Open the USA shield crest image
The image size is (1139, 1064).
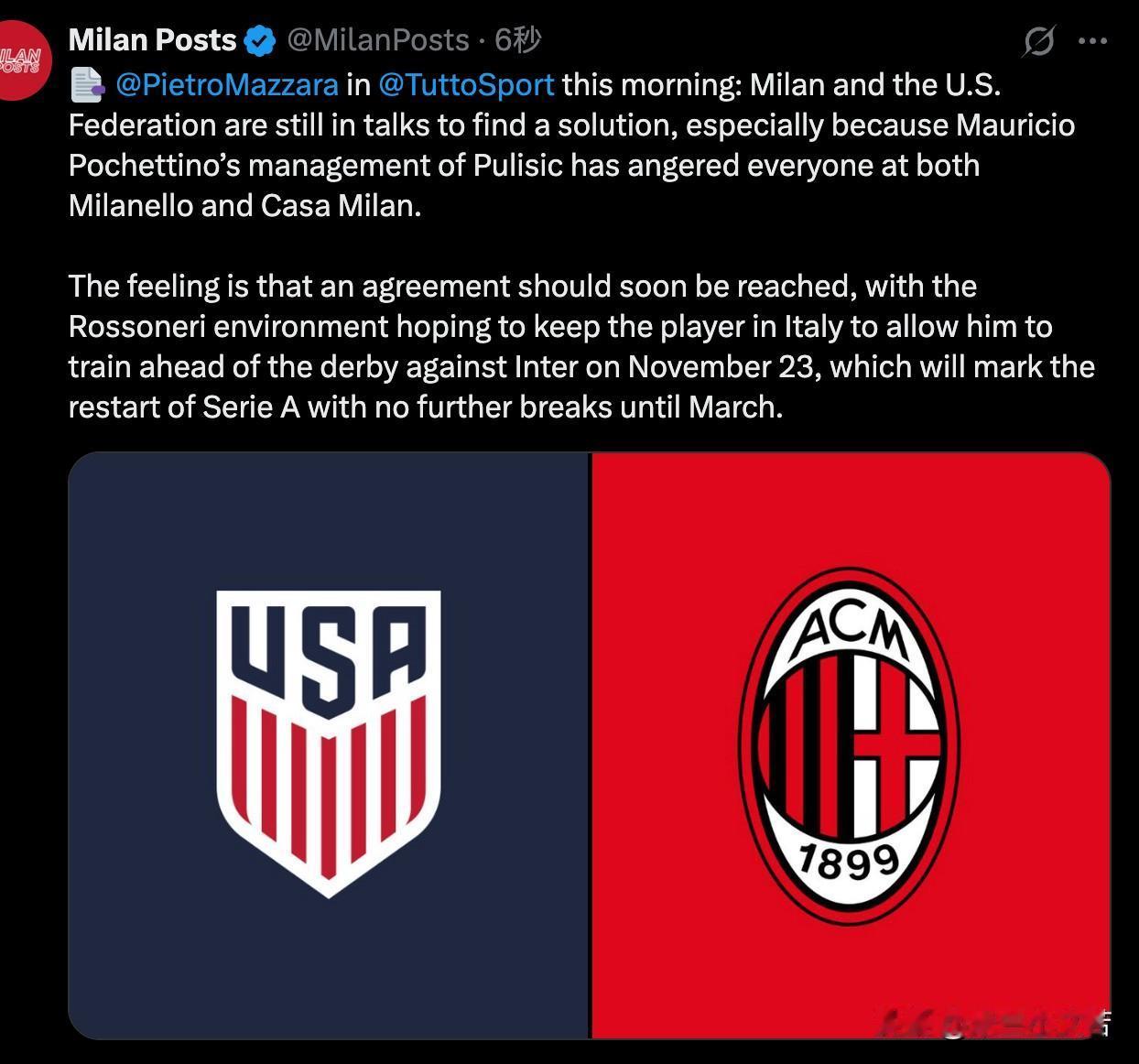[x=328, y=744]
